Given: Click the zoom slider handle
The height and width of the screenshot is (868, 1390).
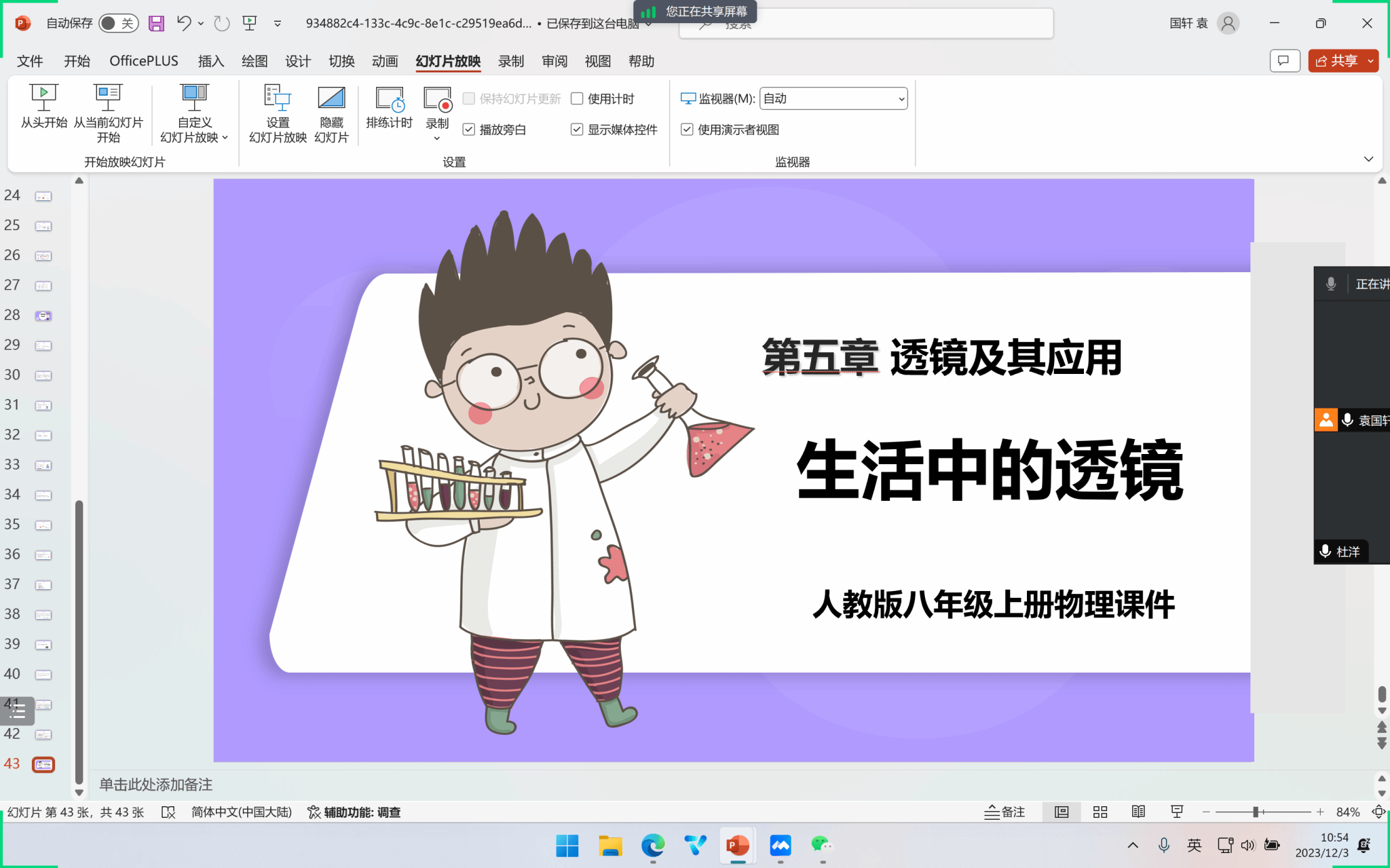Looking at the screenshot, I should (1256, 812).
